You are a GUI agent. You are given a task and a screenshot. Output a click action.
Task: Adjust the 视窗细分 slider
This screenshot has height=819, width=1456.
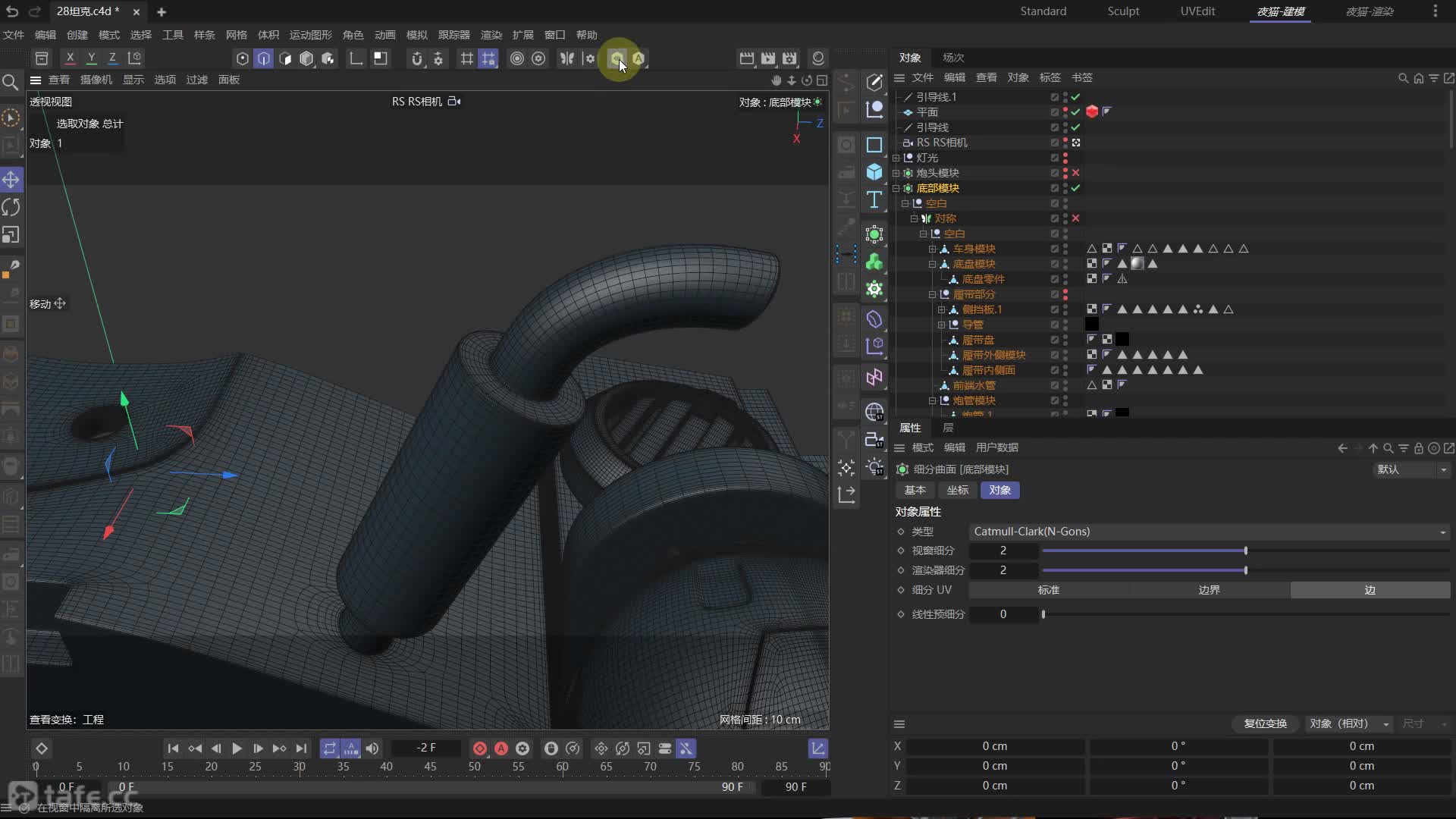(x=1245, y=551)
